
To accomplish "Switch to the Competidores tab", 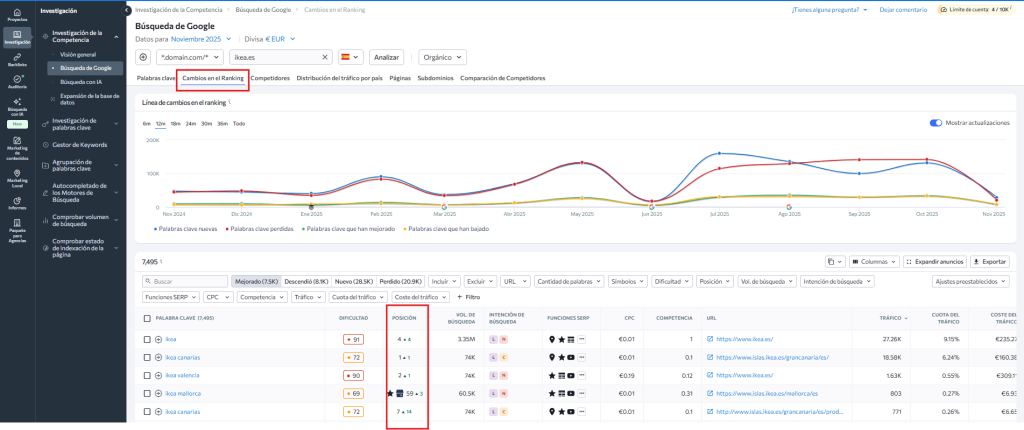I will click(270, 77).
